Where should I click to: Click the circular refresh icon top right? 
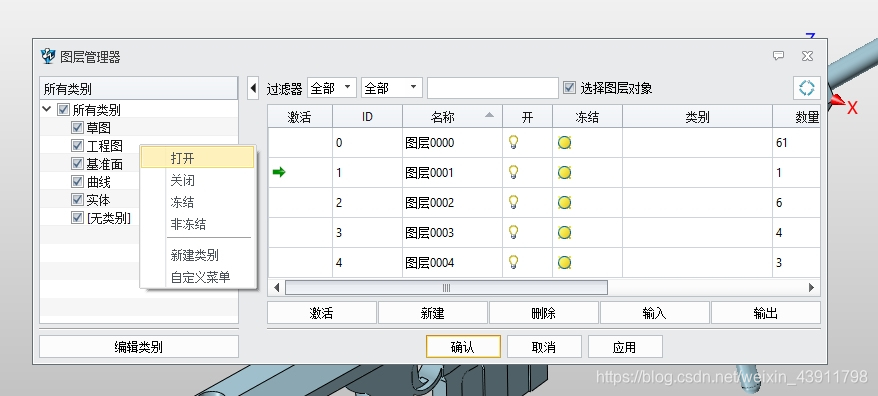pyautogui.click(x=806, y=88)
